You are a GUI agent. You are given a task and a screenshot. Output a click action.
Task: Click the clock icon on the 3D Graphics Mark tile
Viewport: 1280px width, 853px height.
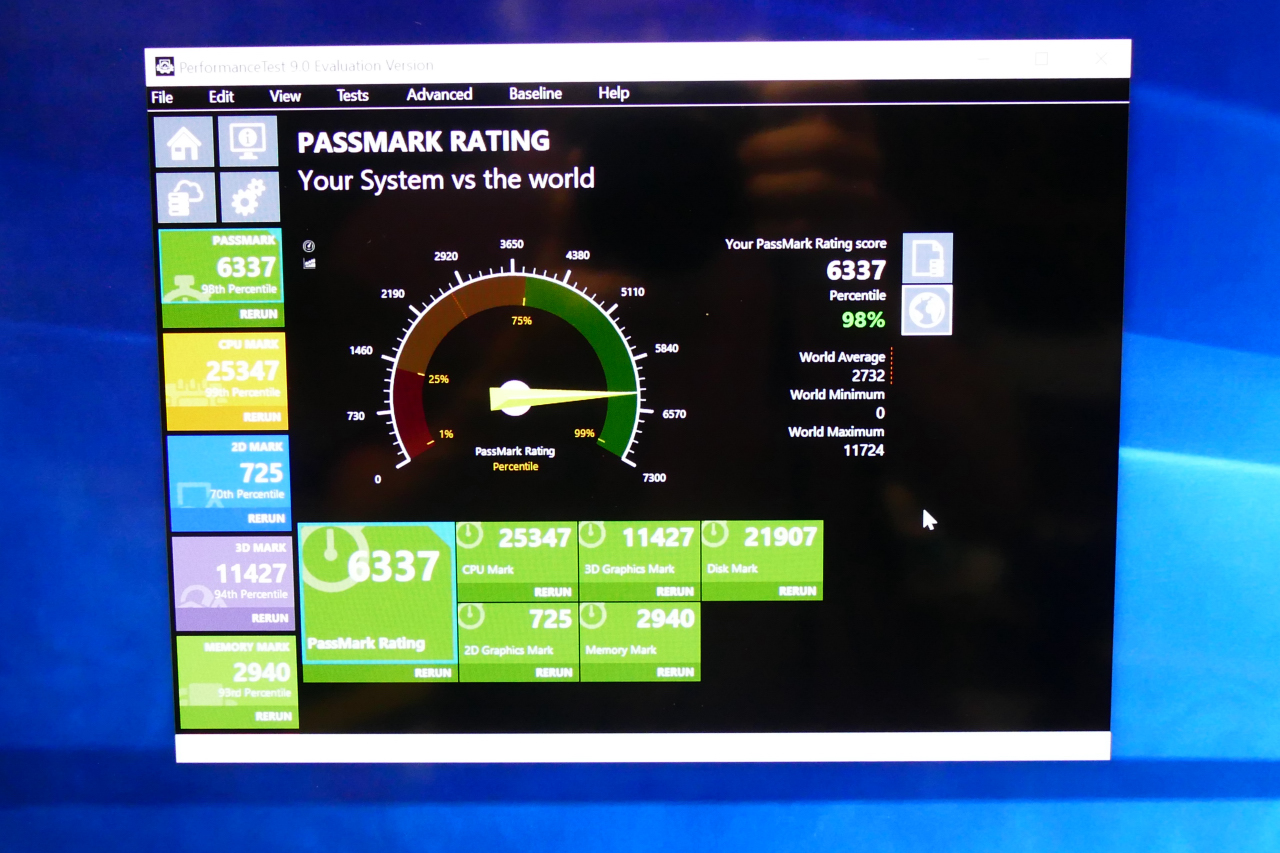click(592, 535)
